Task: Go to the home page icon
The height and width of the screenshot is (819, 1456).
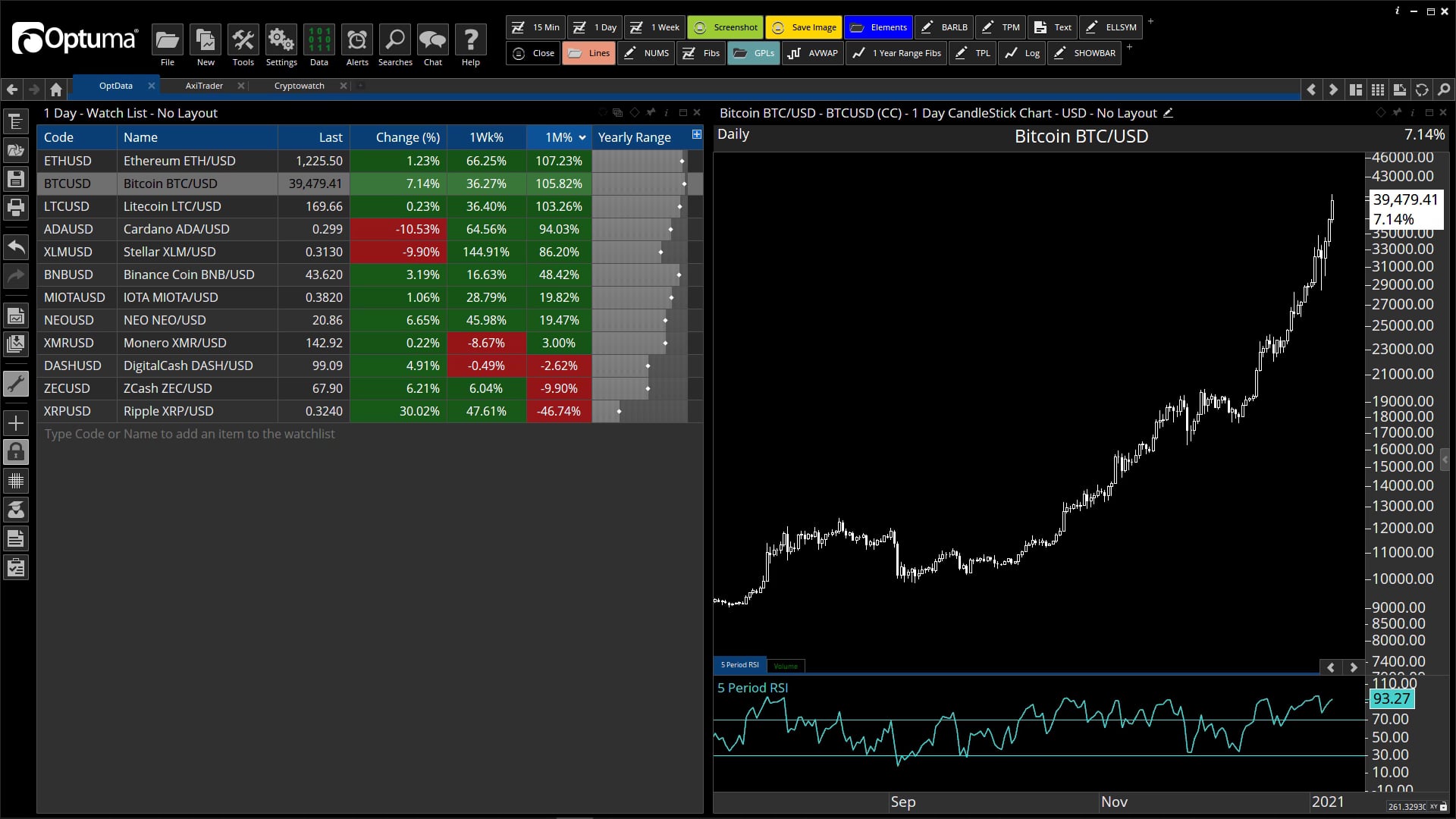Action: (x=56, y=89)
